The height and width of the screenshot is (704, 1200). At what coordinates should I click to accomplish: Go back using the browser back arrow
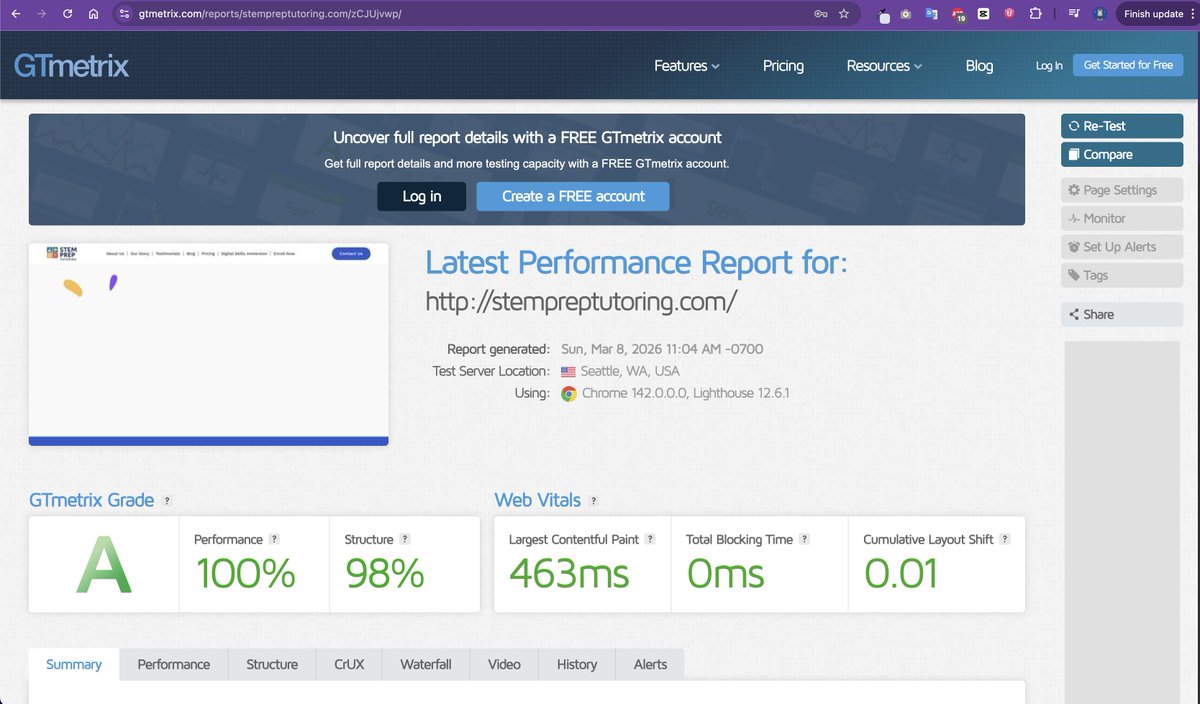(x=15, y=14)
